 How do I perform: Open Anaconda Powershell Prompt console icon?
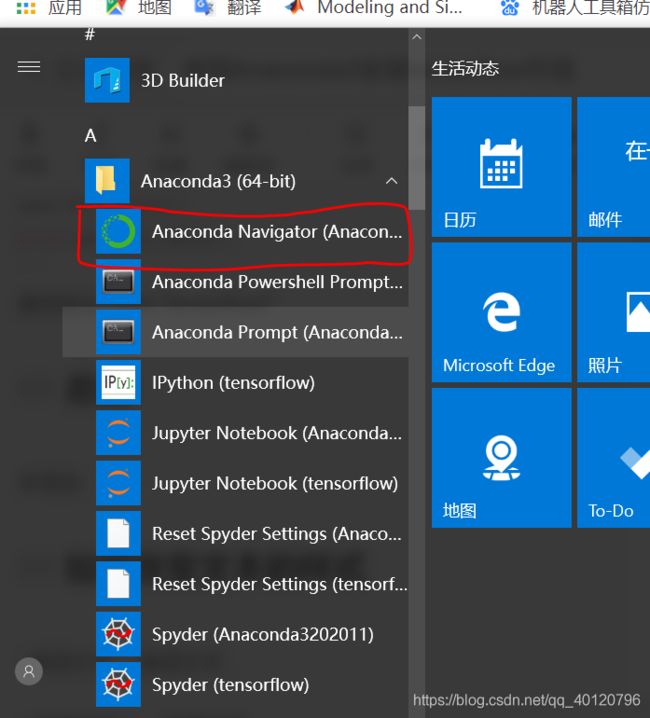tap(118, 282)
